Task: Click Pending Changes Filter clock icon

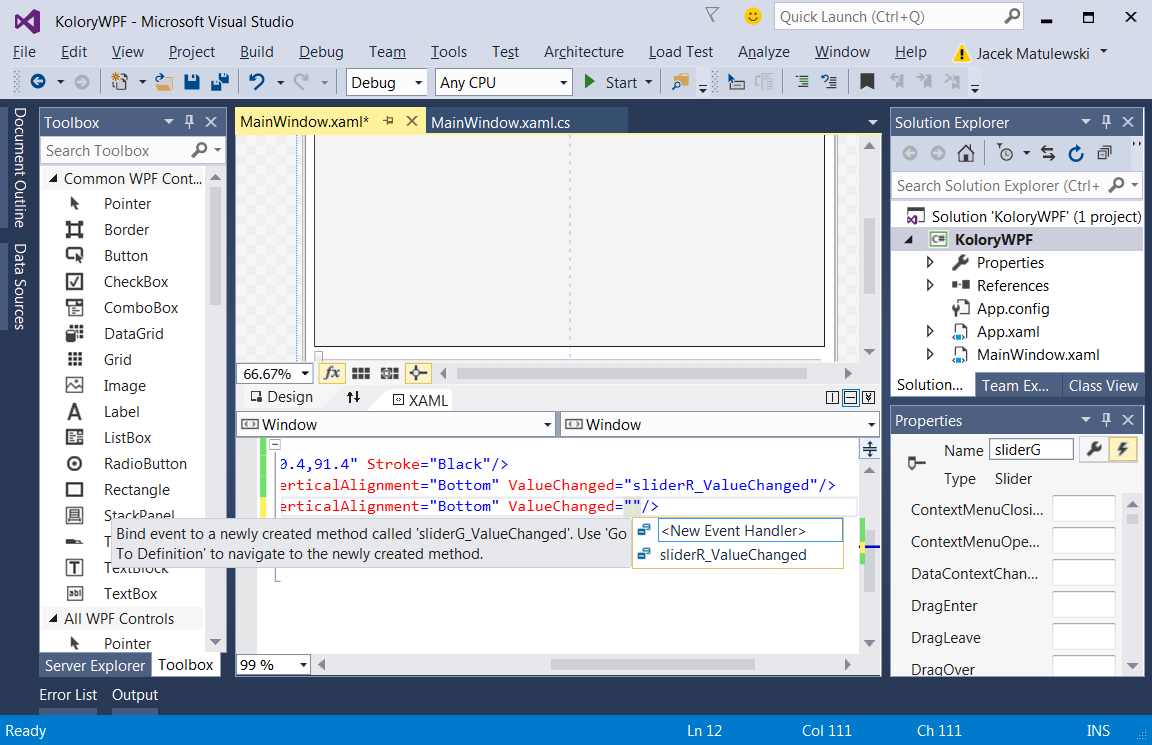Action: tap(1005, 153)
